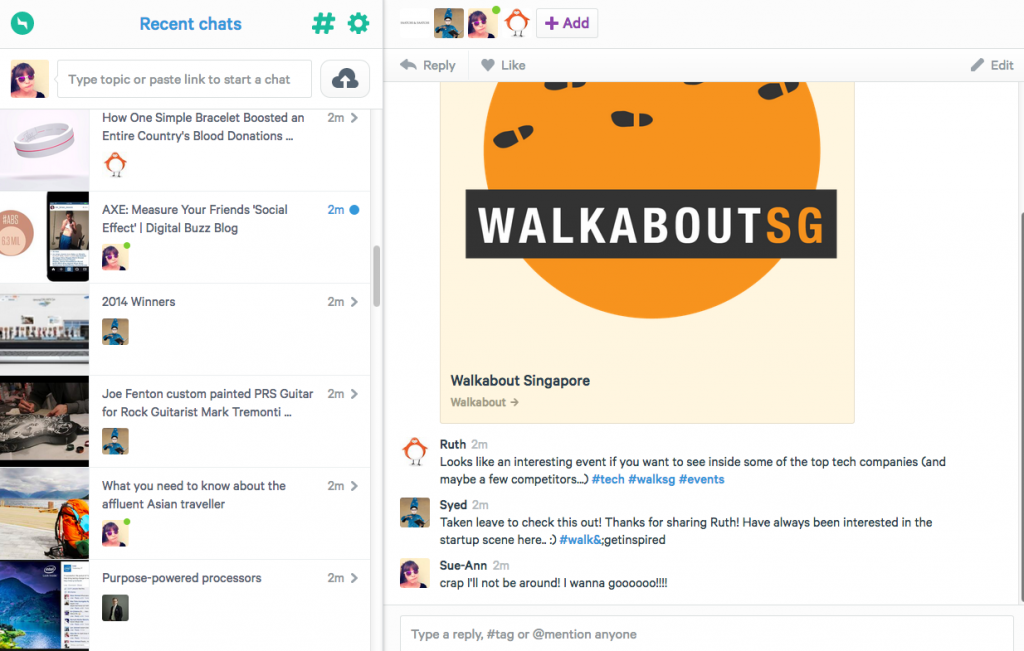
Task: Open the settings gear icon
Action: click(358, 23)
